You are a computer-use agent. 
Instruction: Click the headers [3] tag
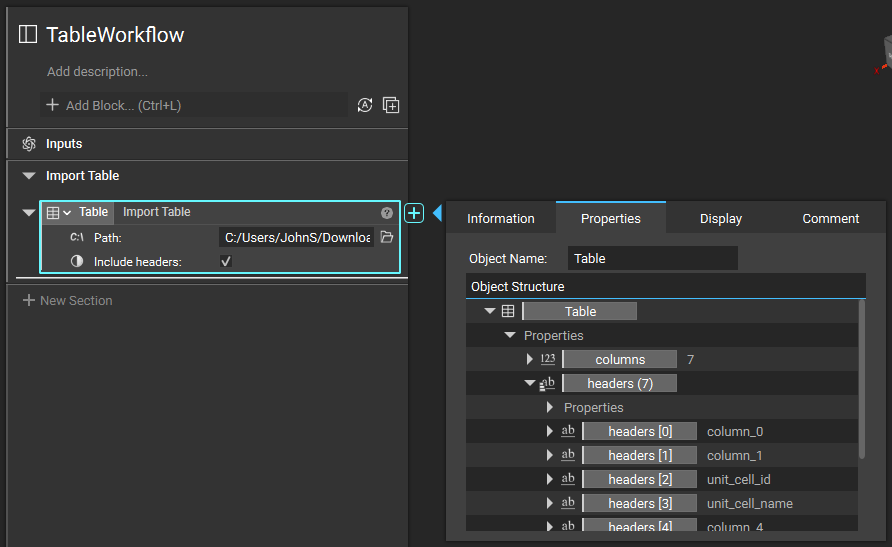click(640, 503)
